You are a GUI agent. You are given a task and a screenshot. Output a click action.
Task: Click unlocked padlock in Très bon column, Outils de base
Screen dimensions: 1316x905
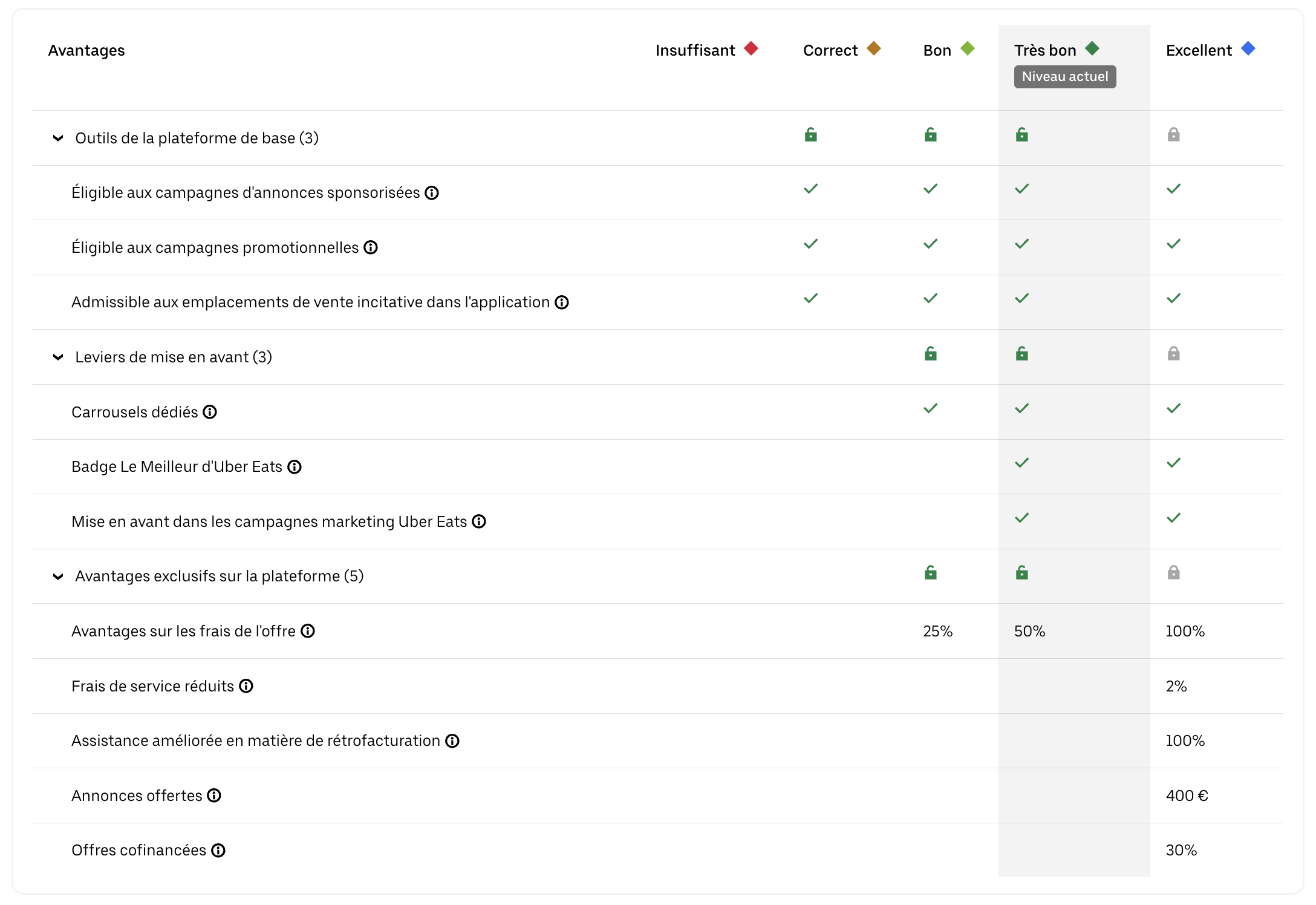(1022, 134)
